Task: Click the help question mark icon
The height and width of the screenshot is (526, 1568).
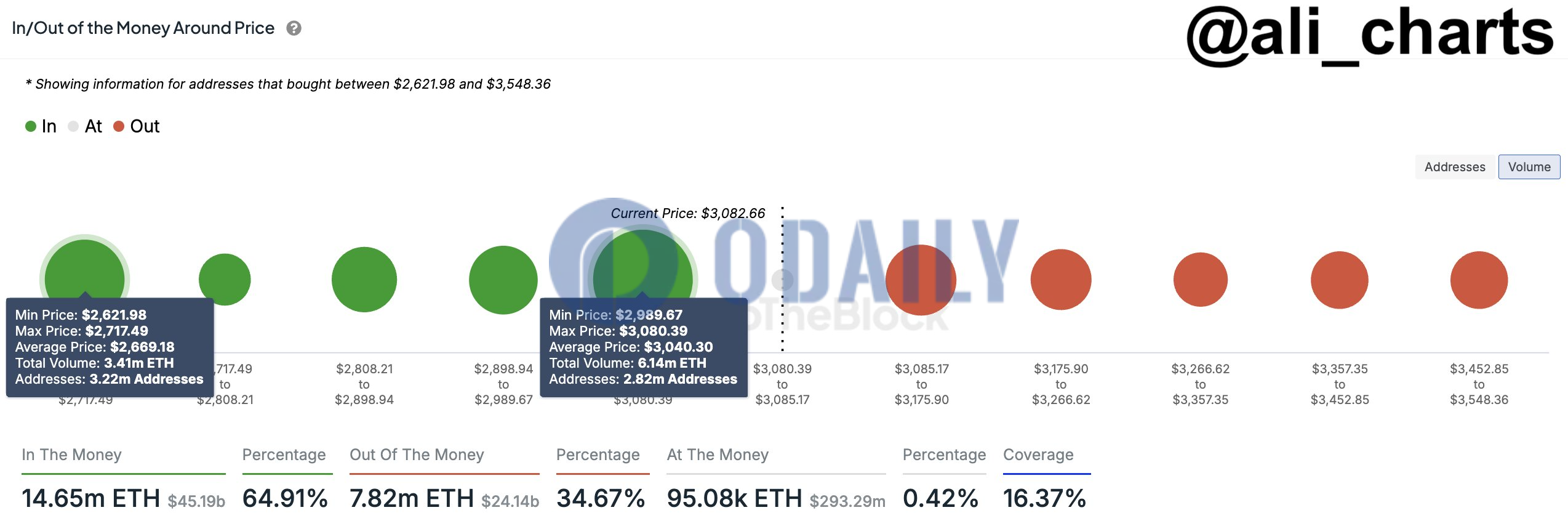Action: (x=294, y=28)
